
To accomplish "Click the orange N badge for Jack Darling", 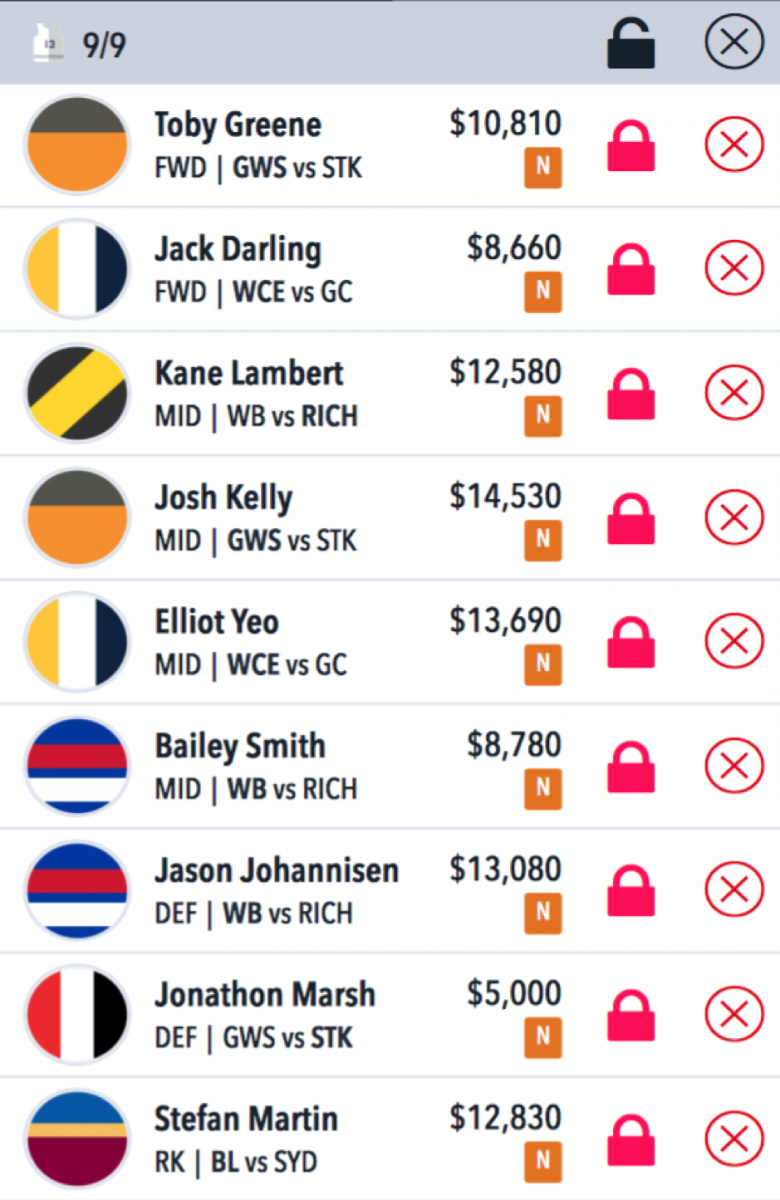I will pyautogui.click(x=543, y=292).
